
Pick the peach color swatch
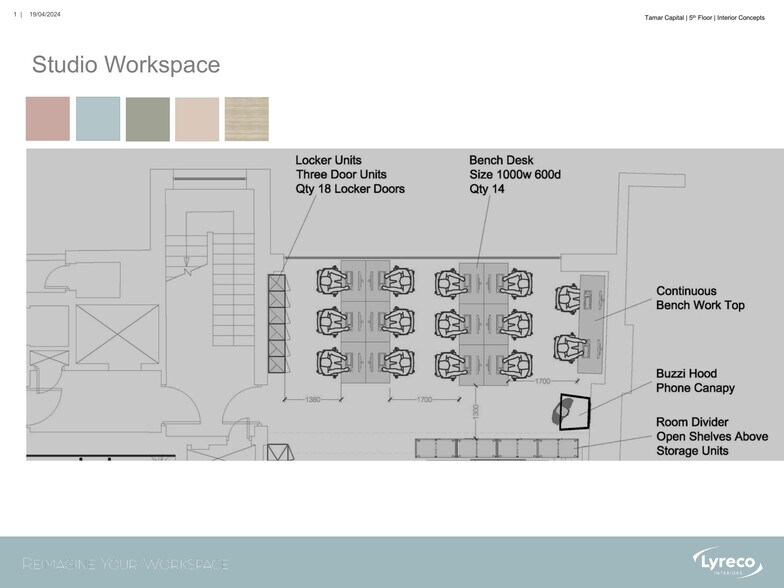point(197,119)
